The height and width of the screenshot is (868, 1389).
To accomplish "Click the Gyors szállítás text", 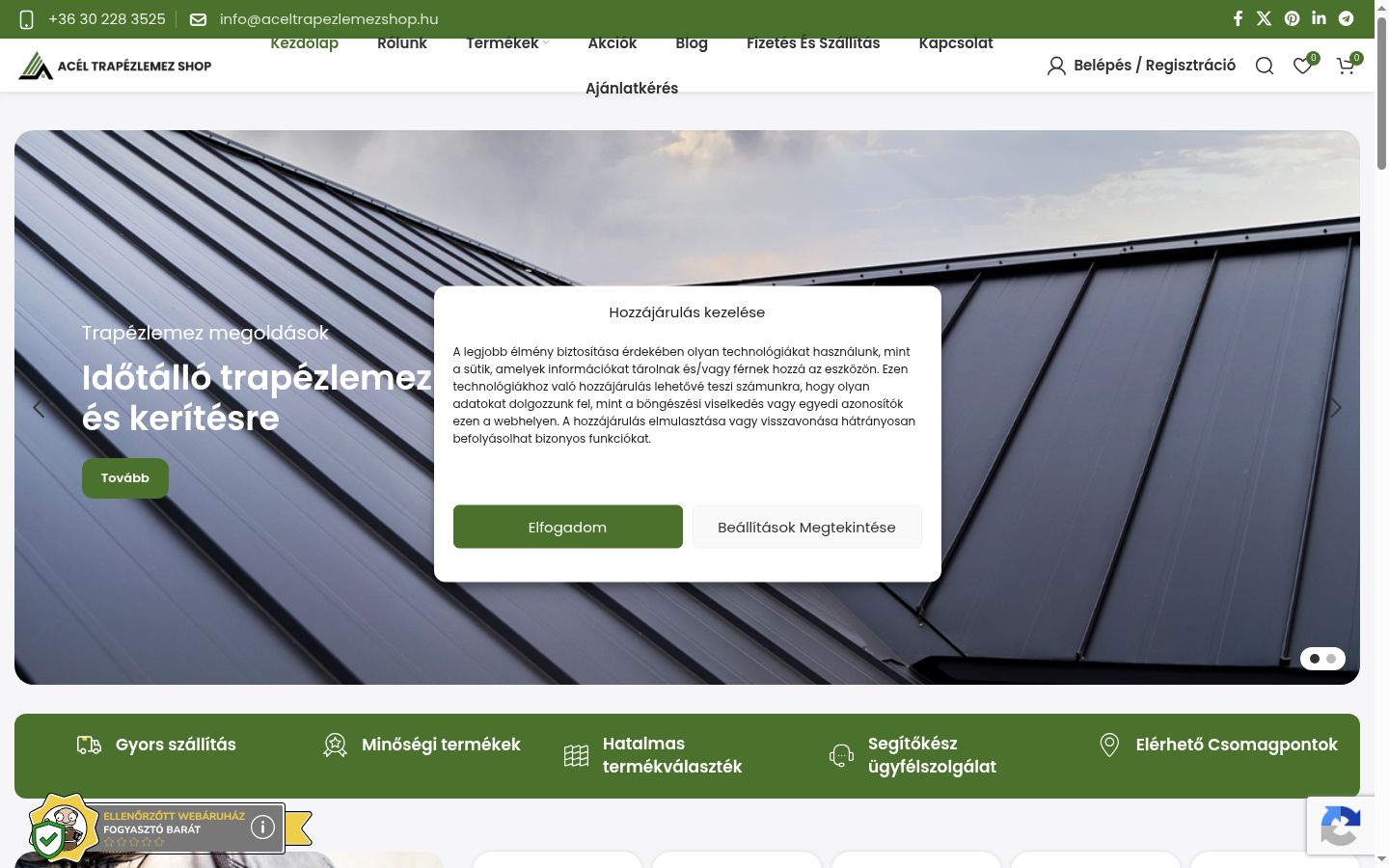I will [176, 745].
